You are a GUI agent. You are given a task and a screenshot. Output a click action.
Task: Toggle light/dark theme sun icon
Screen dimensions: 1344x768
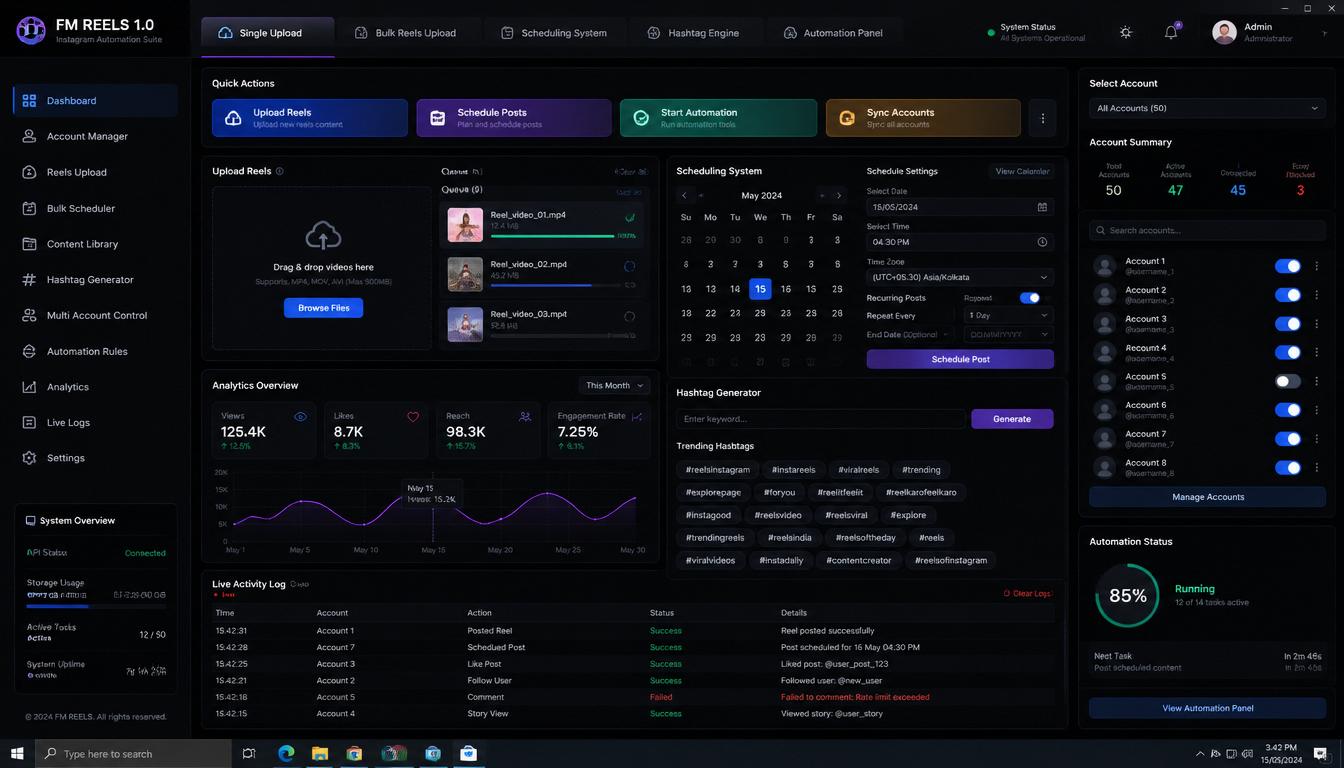(1126, 32)
